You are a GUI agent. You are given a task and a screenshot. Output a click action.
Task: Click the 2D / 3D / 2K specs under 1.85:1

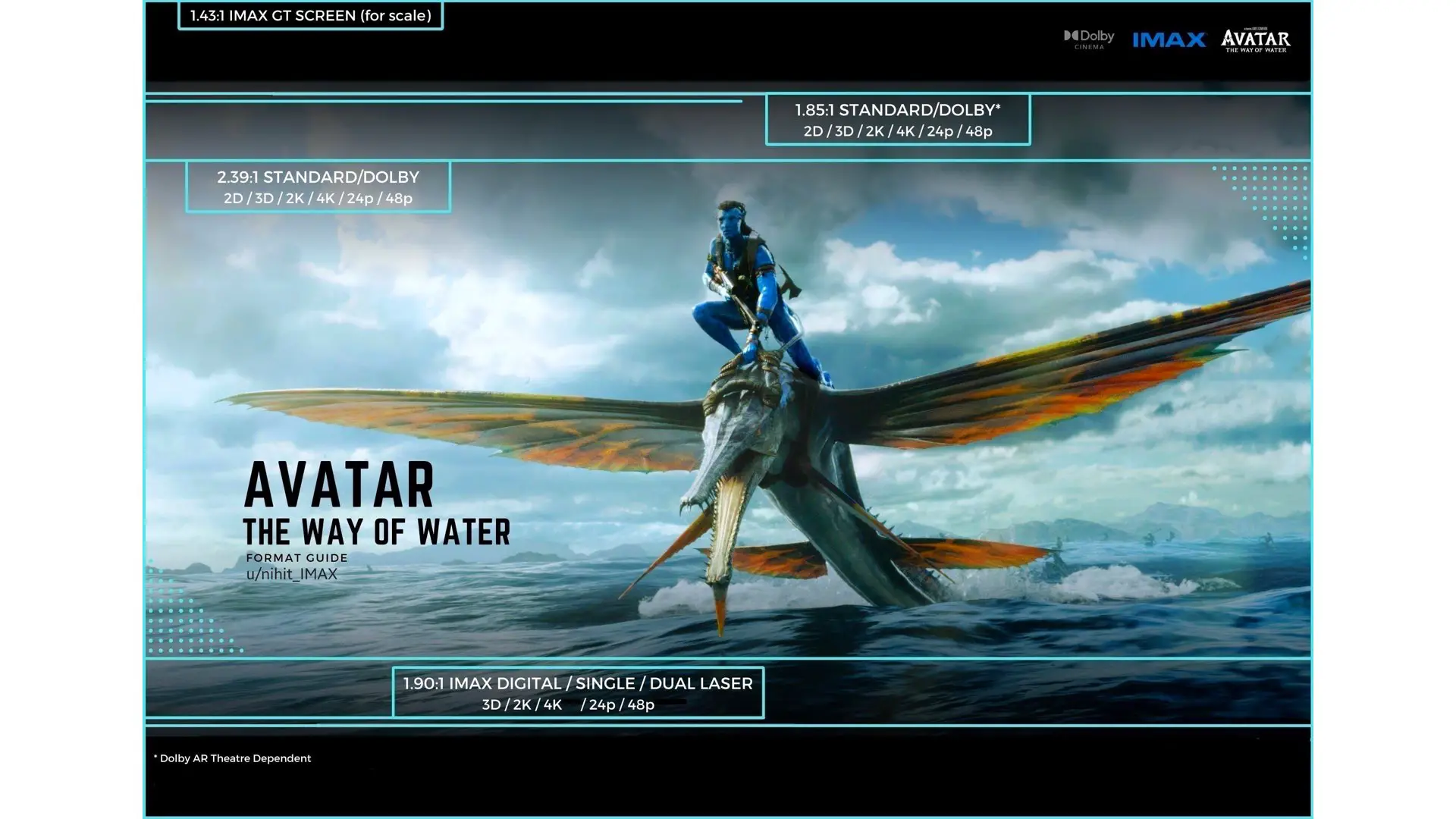click(x=898, y=131)
